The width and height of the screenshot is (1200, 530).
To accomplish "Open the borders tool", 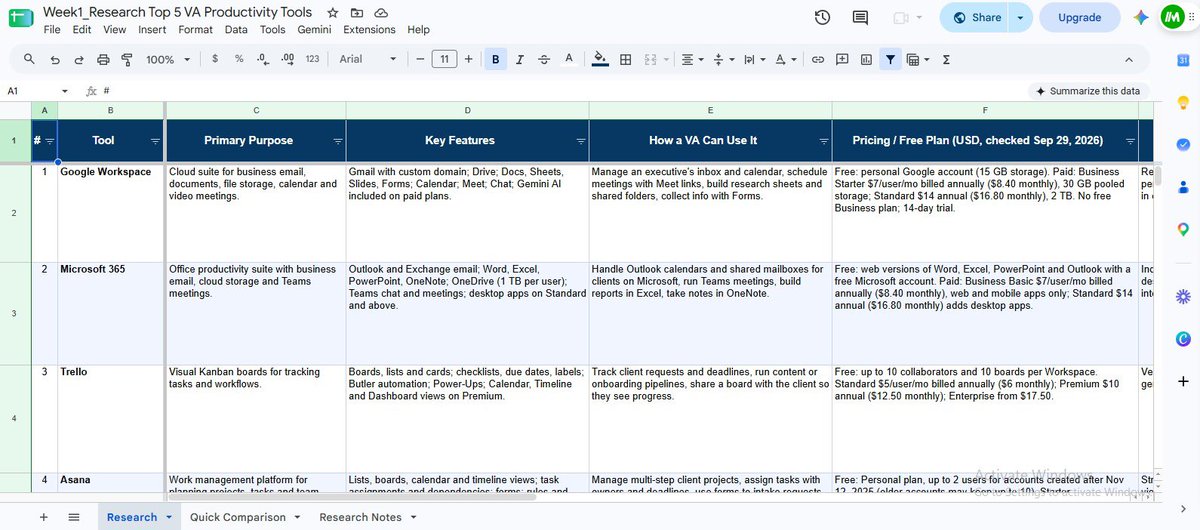I will tap(626, 60).
